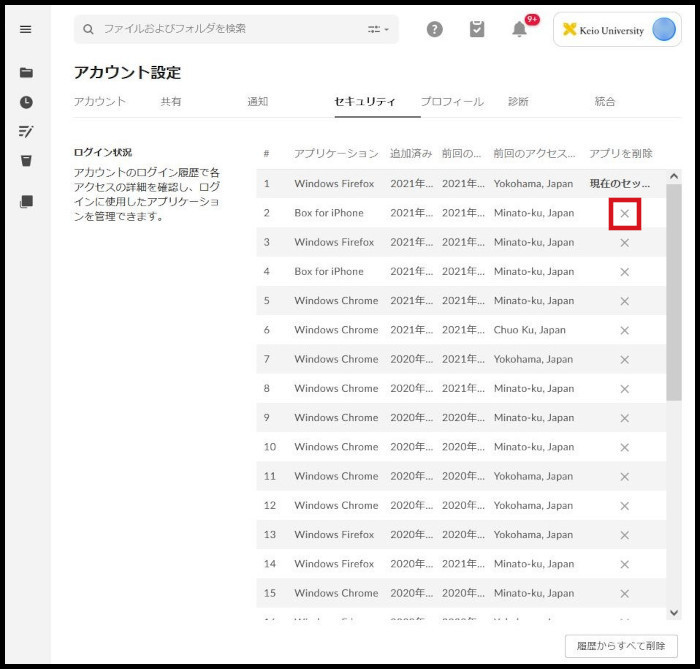Open Box Notes icon in sidebar
The height and width of the screenshot is (669, 700).
[x=26, y=131]
